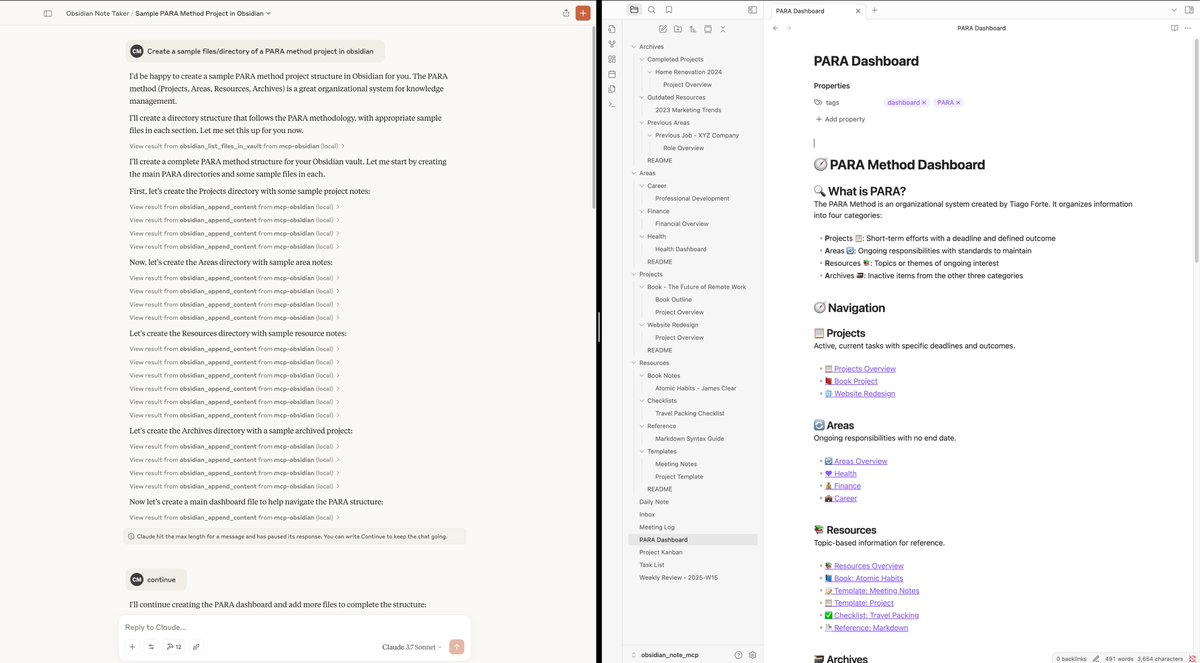Open quick switcher ribbon icon in Obsidian
Image resolution: width=1200 pixels, height=663 pixels.
click(x=612, y=29)
